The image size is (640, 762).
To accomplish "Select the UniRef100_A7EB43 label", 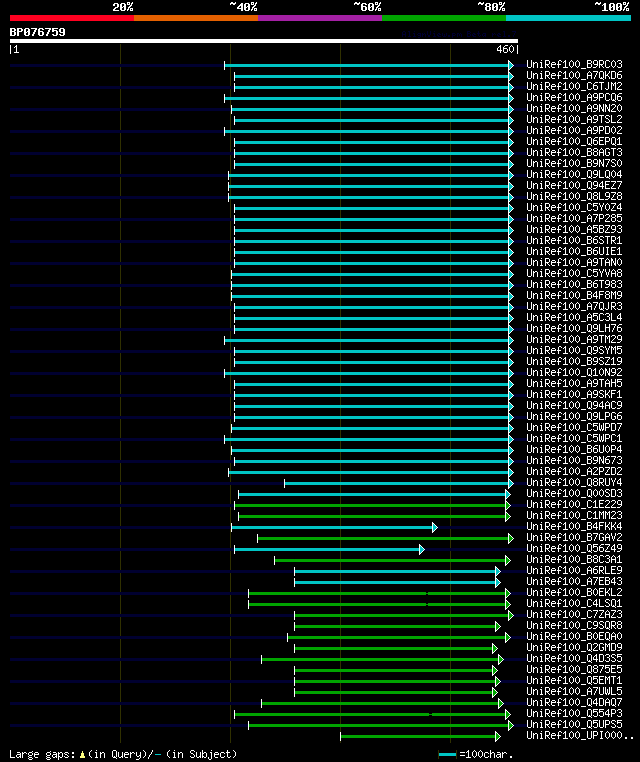I will tap(574, 581).
